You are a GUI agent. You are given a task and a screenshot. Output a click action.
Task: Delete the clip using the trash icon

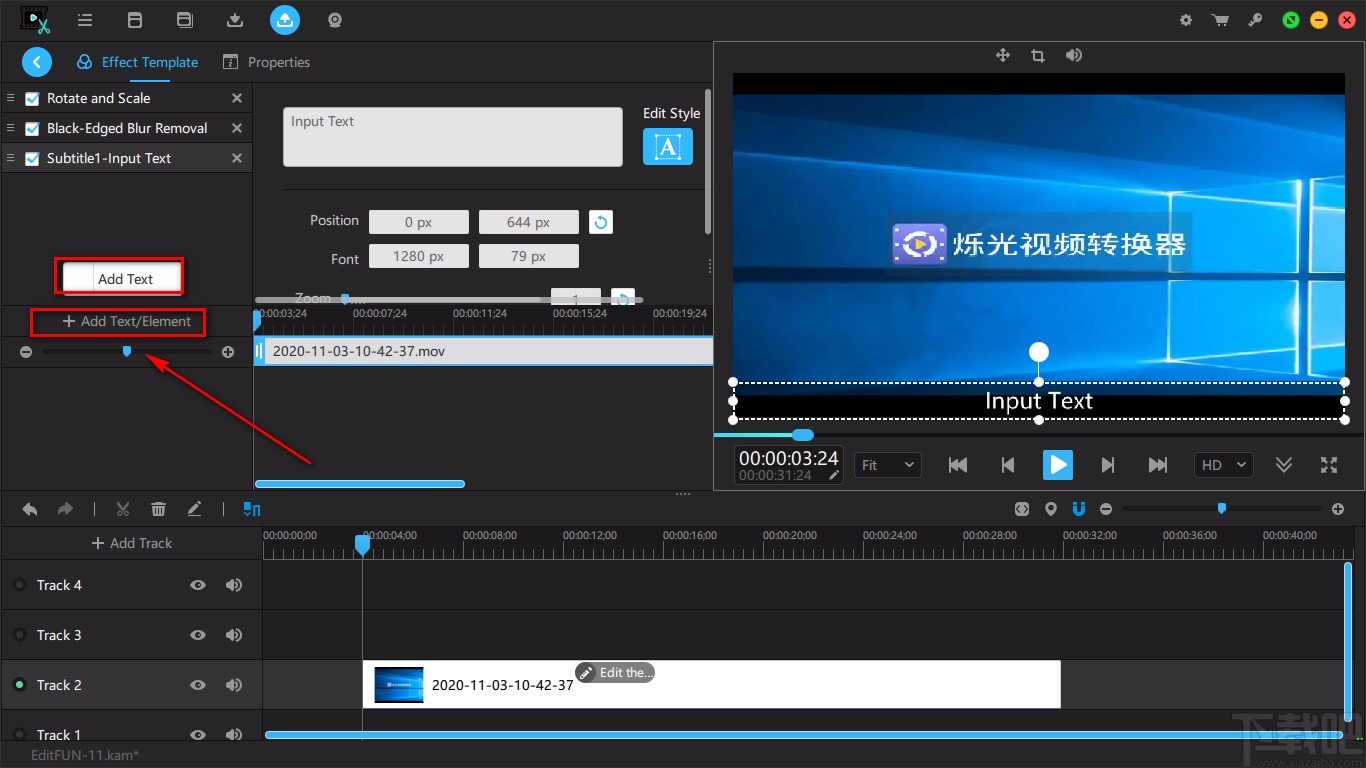[x=158, y=509]
